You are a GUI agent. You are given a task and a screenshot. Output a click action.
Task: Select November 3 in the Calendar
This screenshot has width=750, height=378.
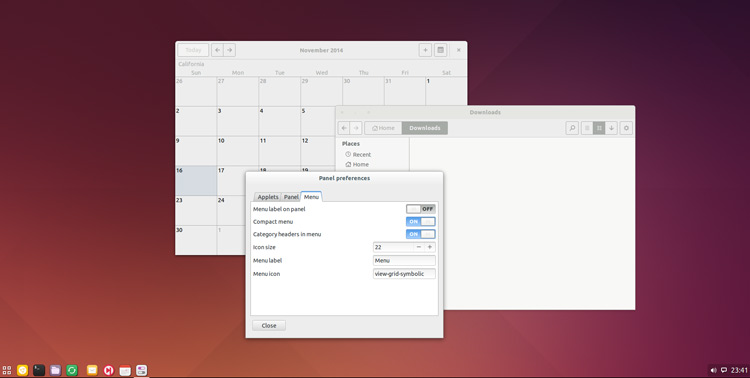point(238,121)
